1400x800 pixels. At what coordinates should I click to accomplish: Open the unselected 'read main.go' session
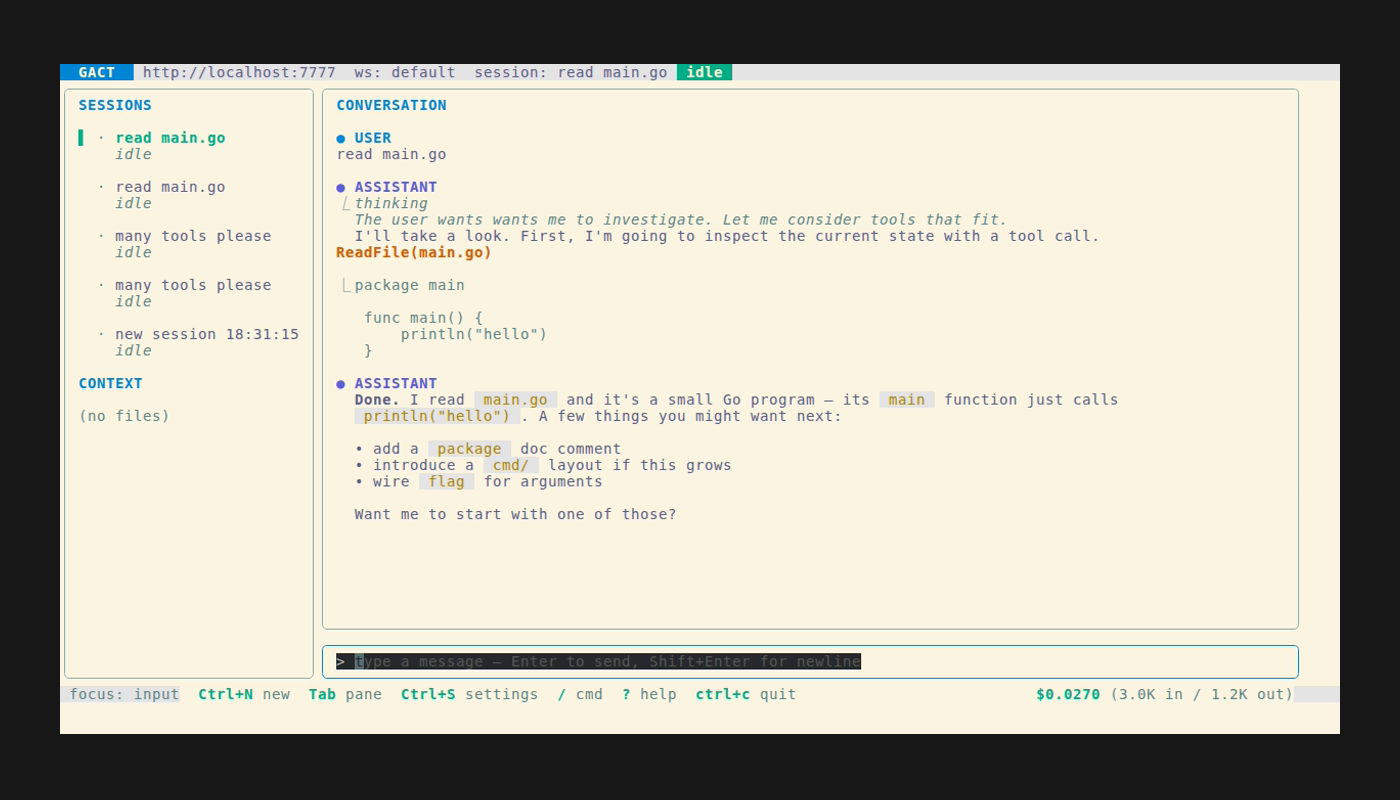[170, 187]
